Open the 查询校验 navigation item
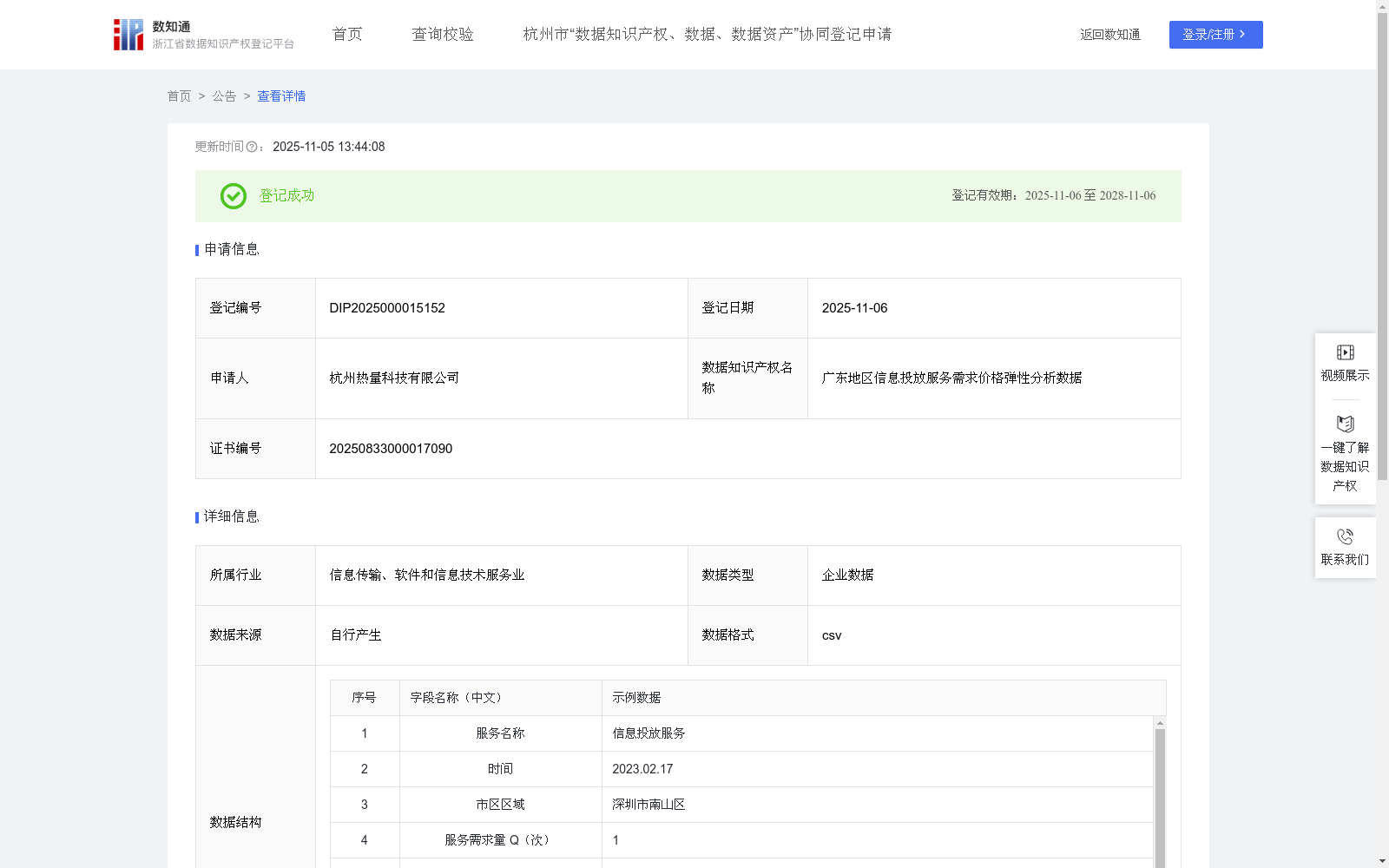 (442, 34)
